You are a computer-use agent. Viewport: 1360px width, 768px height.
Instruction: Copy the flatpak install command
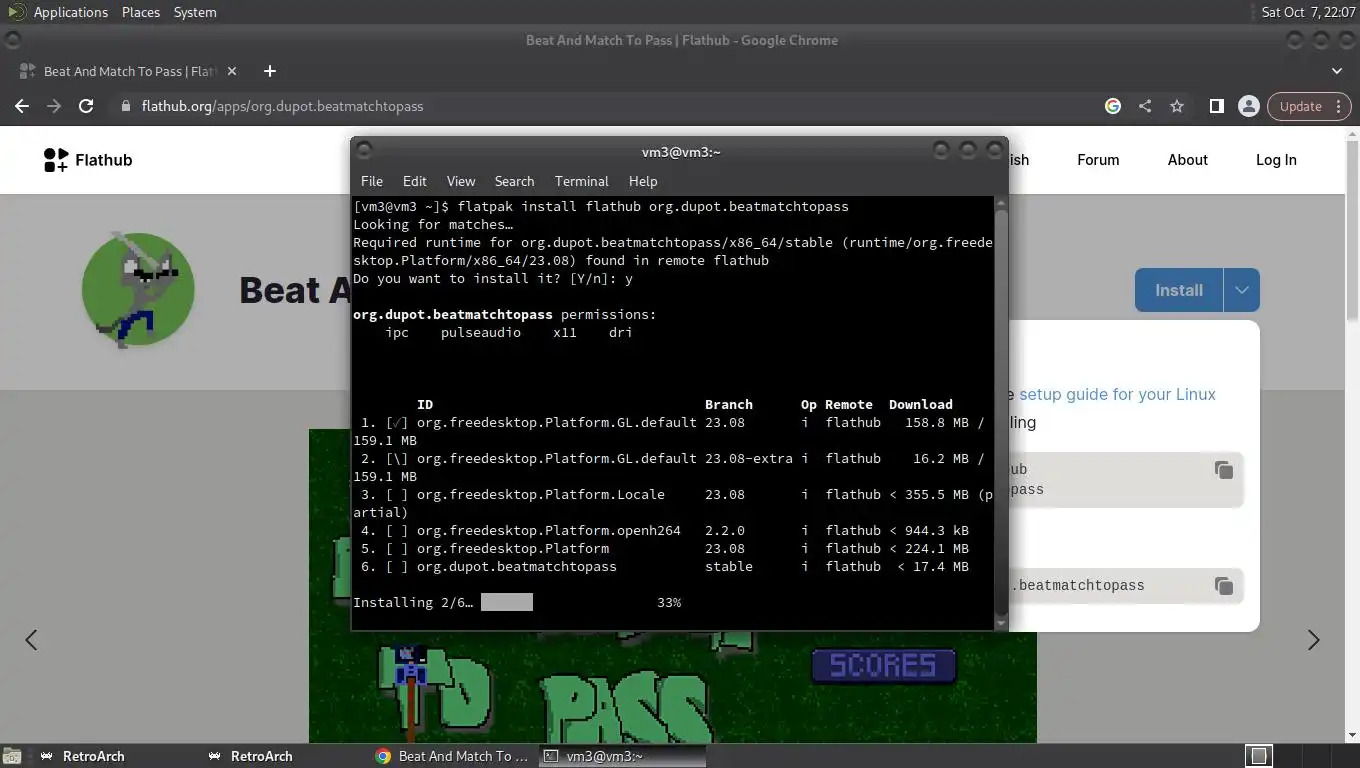1223,470
